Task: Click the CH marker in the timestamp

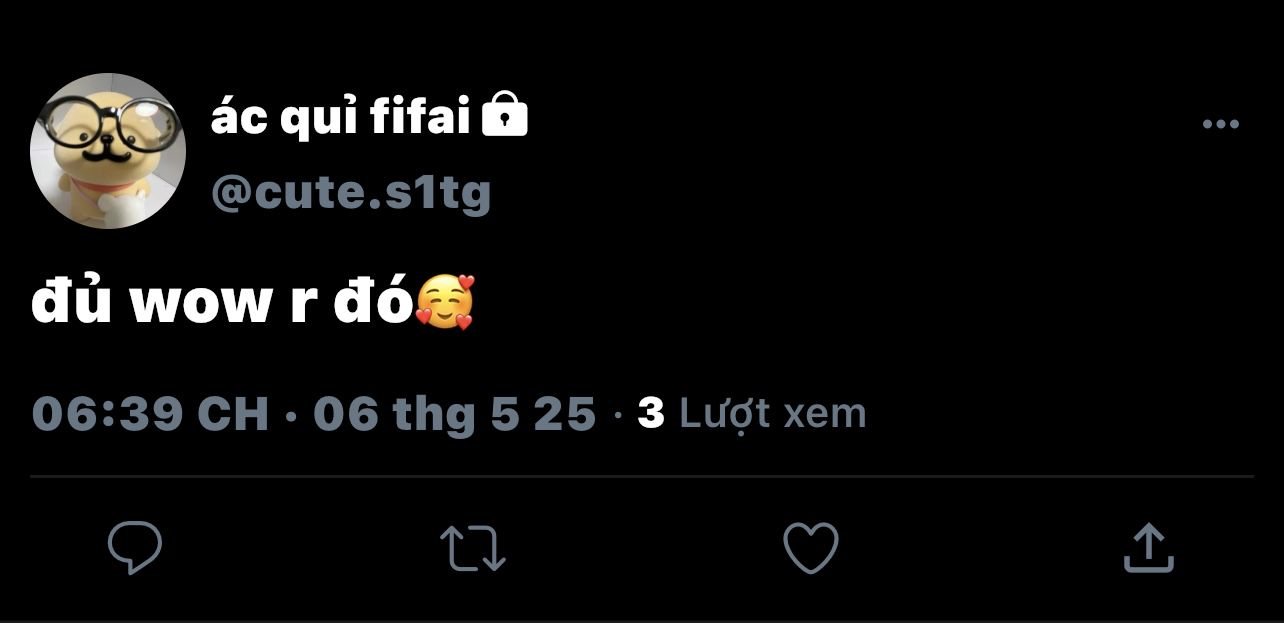Action: [x=233, y=413]
